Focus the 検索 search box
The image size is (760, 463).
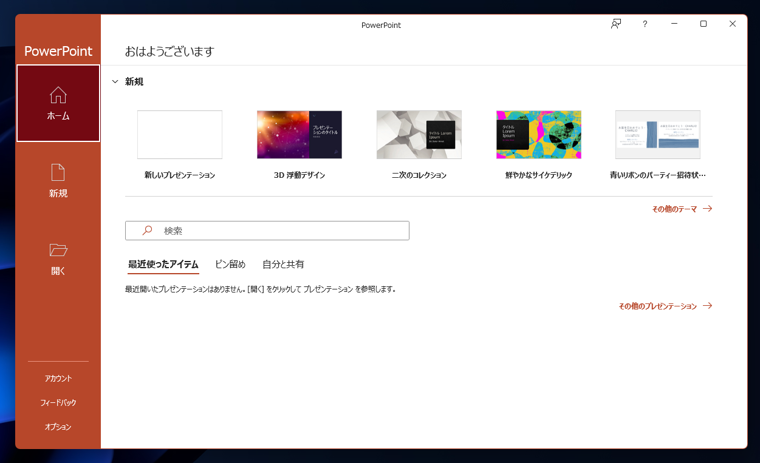click(267, 231)
